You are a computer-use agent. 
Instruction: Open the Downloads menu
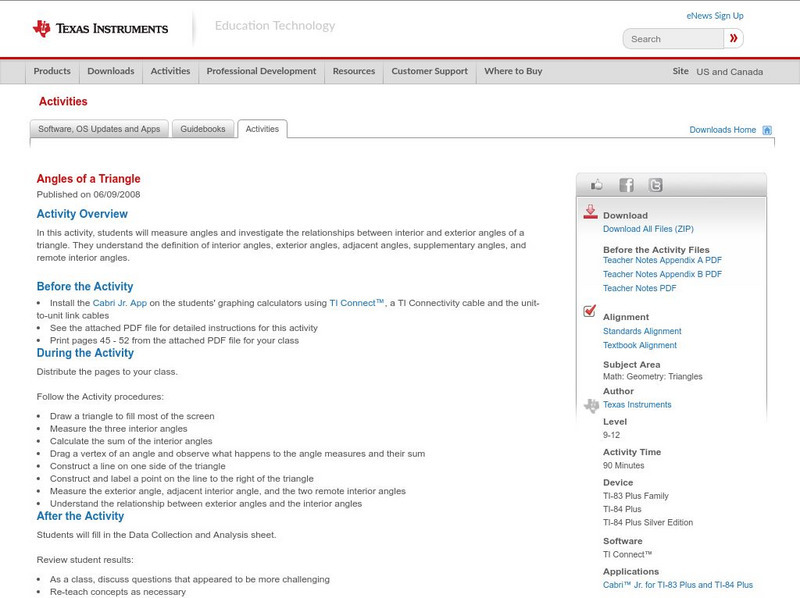[x=111, y=71]
